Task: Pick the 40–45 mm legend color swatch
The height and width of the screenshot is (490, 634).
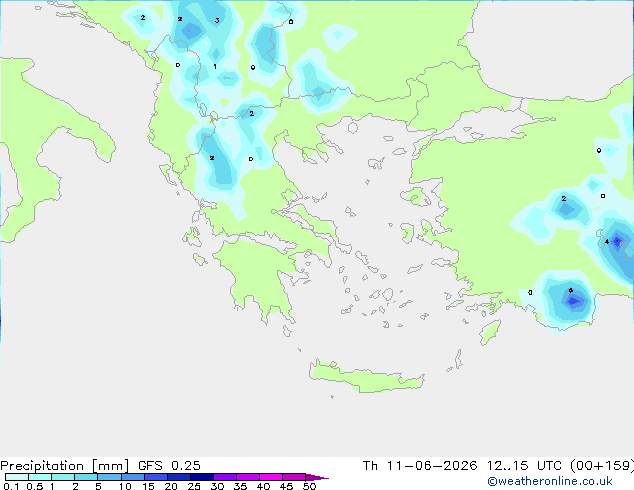Action: [271, 477]
